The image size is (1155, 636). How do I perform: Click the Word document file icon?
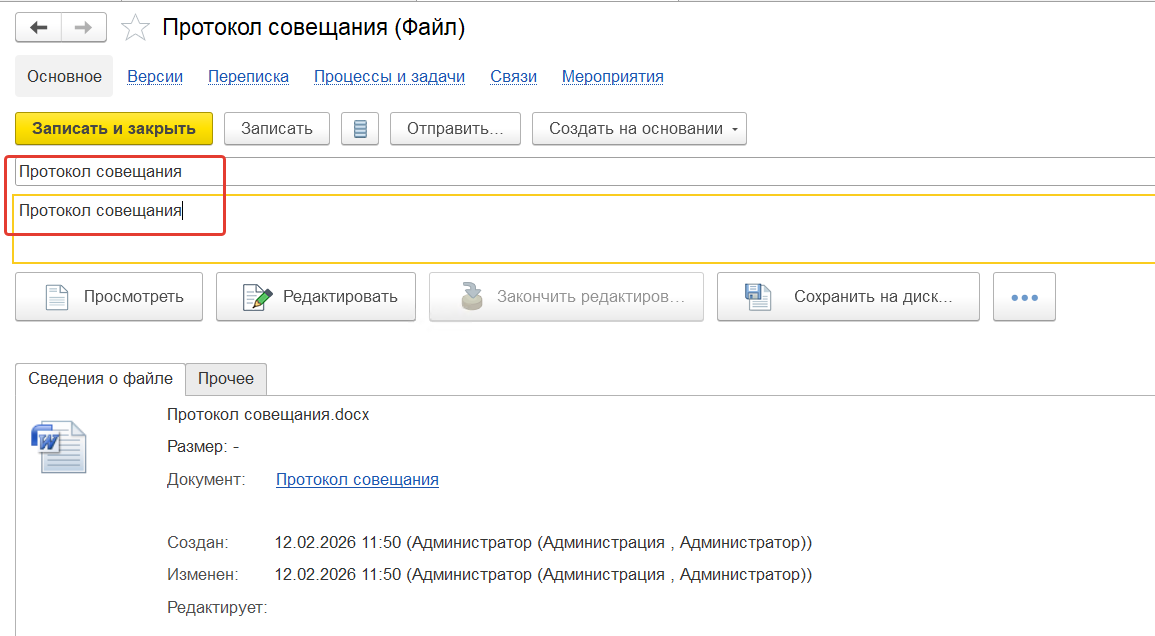click(59, 447)
